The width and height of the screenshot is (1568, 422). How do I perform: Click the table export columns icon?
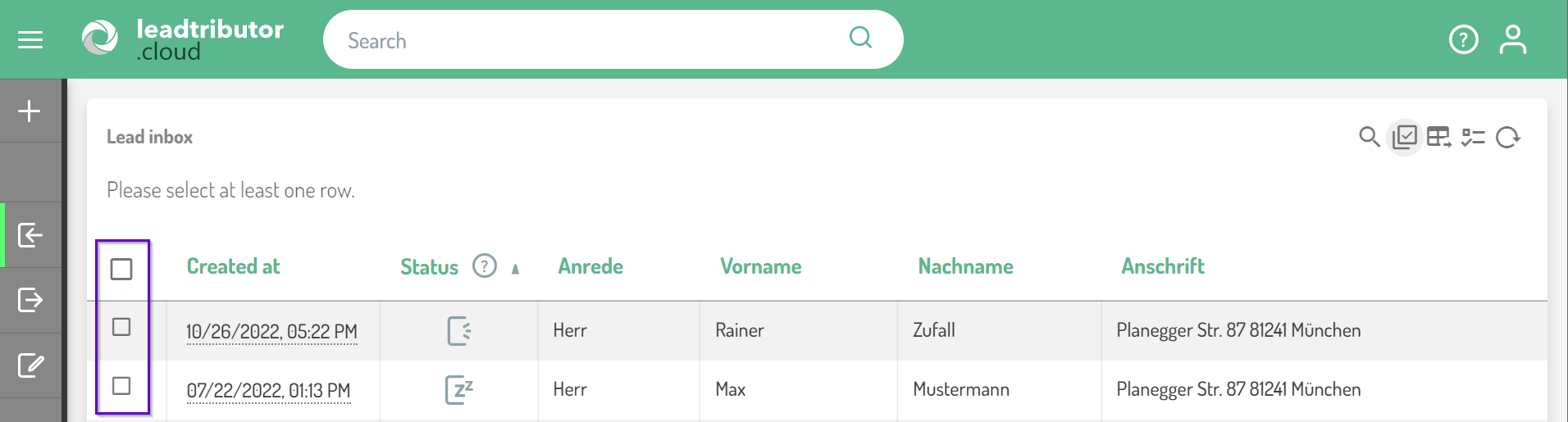1439,137
